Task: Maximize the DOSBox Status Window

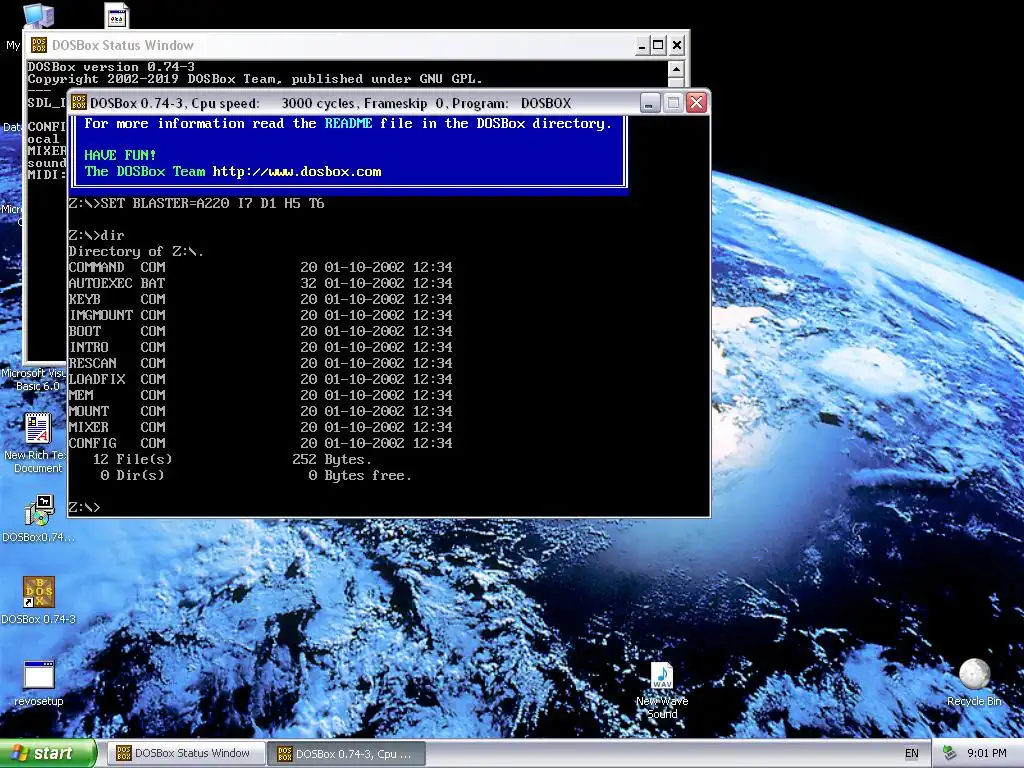Action: click(659, 45)
